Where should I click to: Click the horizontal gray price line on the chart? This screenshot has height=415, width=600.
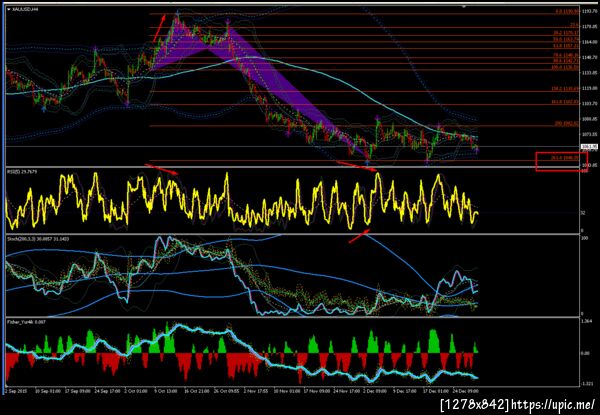293,146
